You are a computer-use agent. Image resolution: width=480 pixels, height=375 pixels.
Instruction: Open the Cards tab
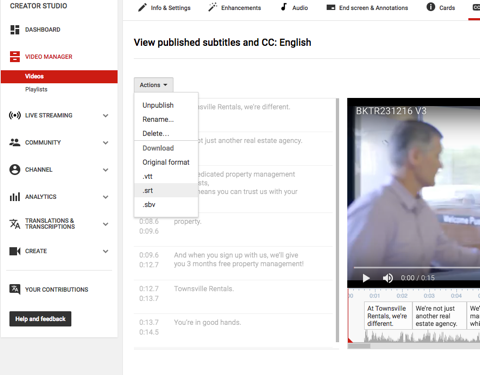coord(441,8)
